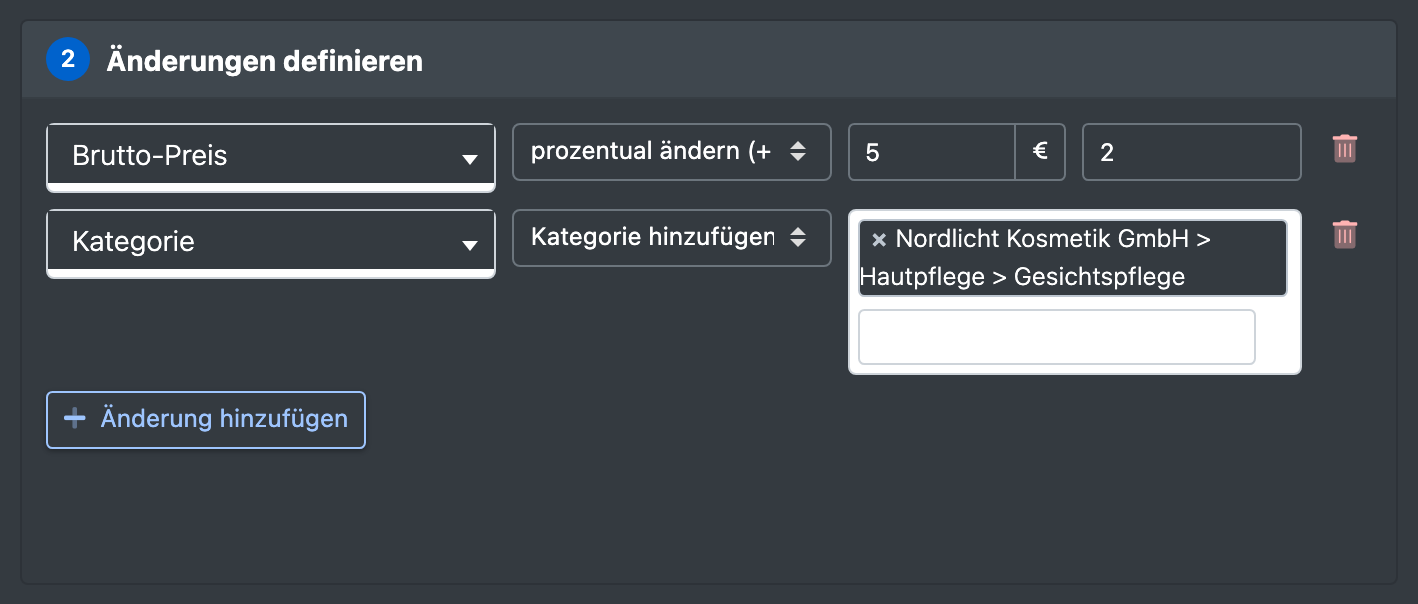Delete the Brutto-Preis change row
This screenshot has height=604, width=1418.
tap(1345, 150)
